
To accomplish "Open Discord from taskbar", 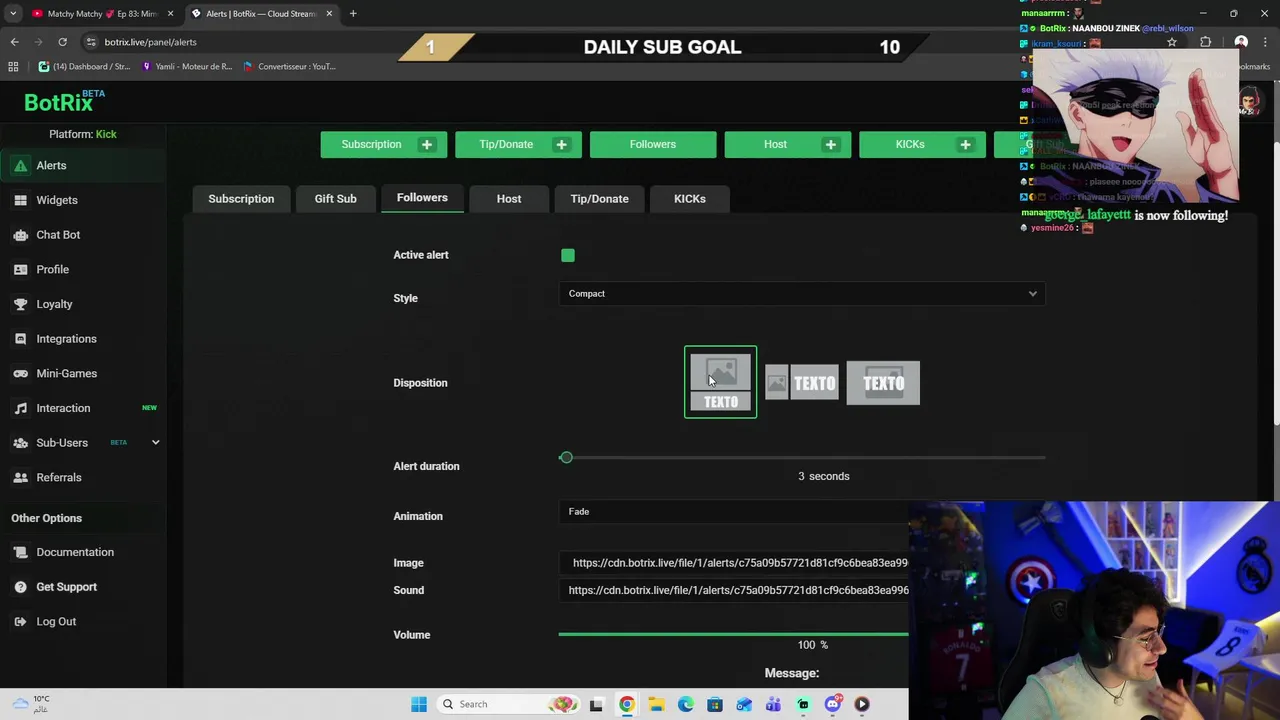I will tap(832, 704).
